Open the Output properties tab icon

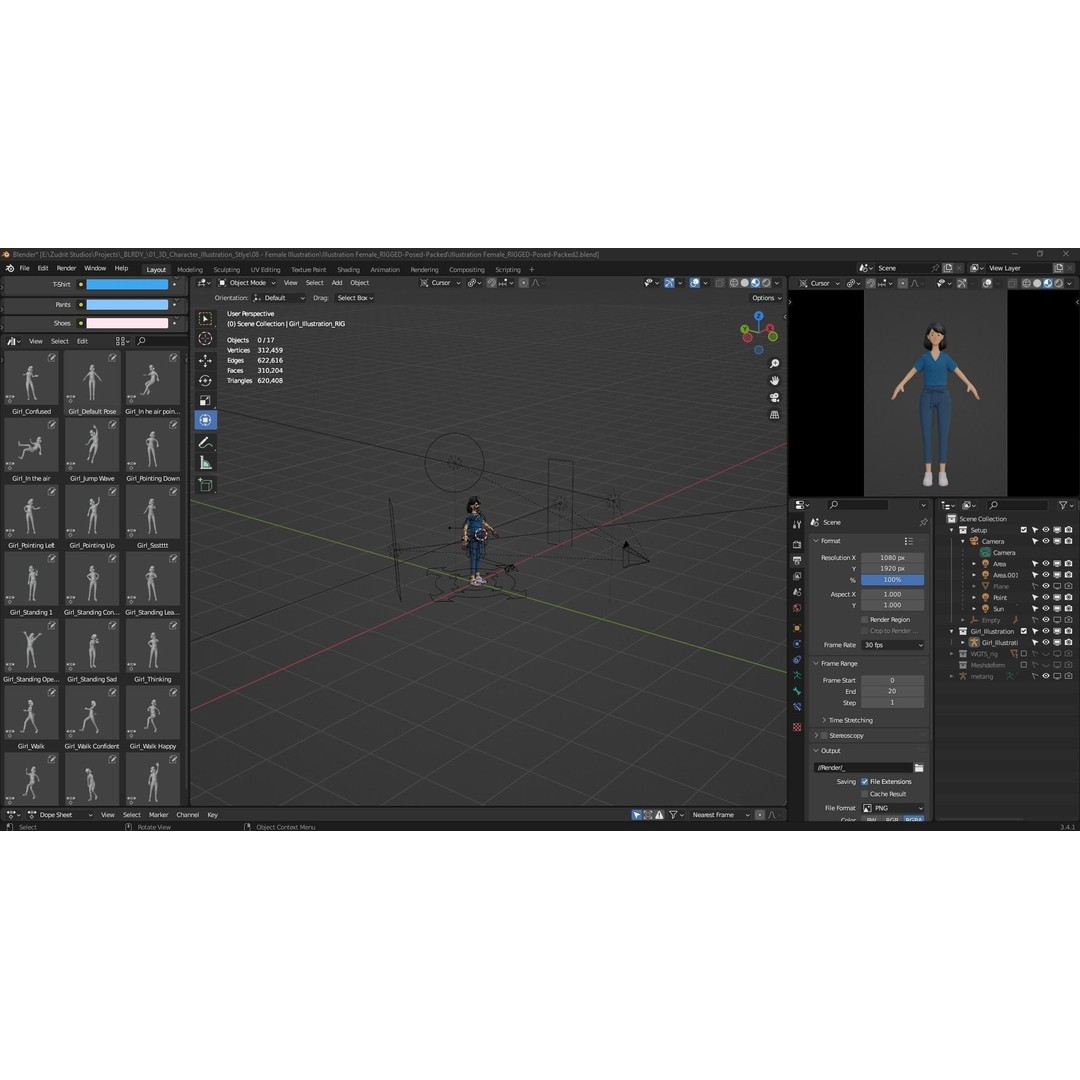[x=798, y=560]
